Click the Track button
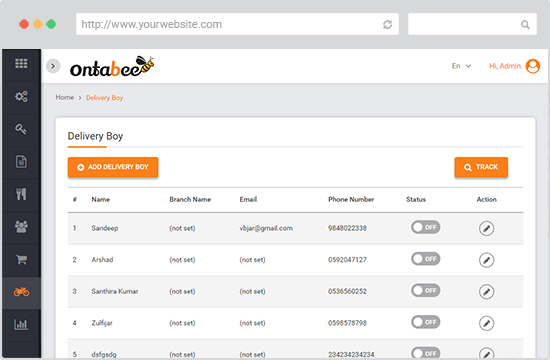Screen dimensions: 550x360 point(481,167)
